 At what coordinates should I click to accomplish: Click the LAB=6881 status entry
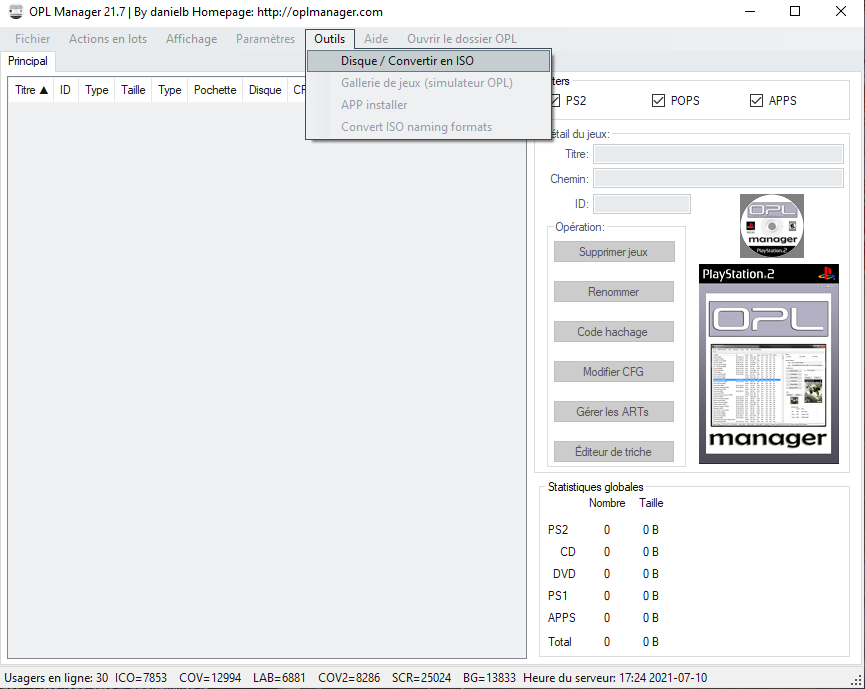click(x=279, y=677)
